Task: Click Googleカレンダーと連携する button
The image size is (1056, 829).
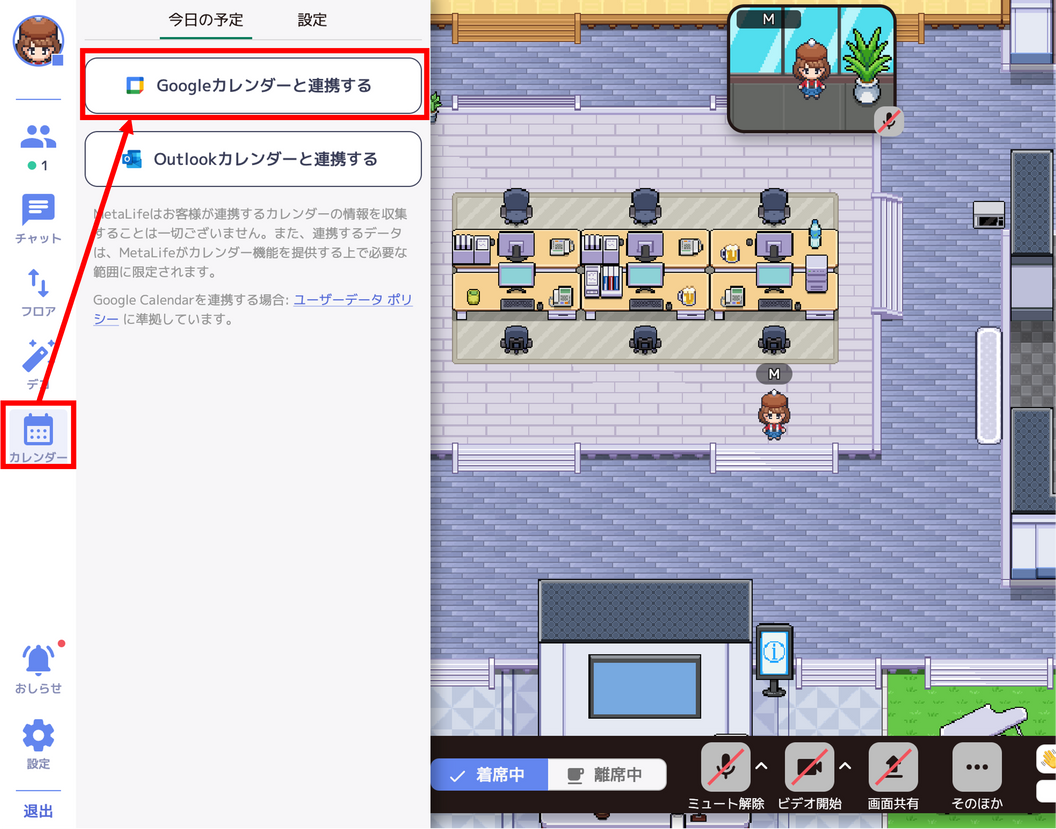Action: click(253, 86)
